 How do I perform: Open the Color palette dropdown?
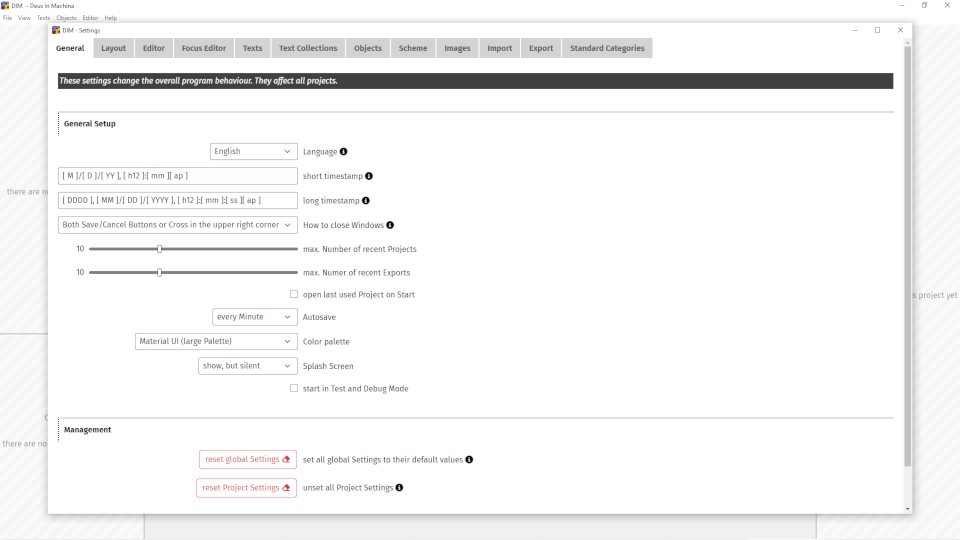coord(216,342)
